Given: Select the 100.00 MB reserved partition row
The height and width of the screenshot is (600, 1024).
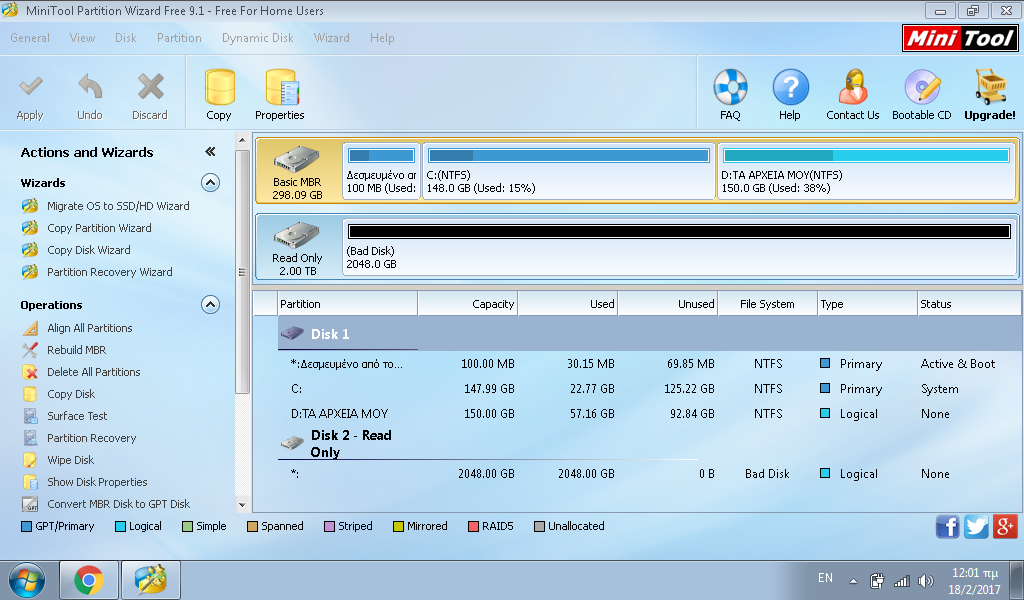Looking at the screenshot, I should point(649,364).
